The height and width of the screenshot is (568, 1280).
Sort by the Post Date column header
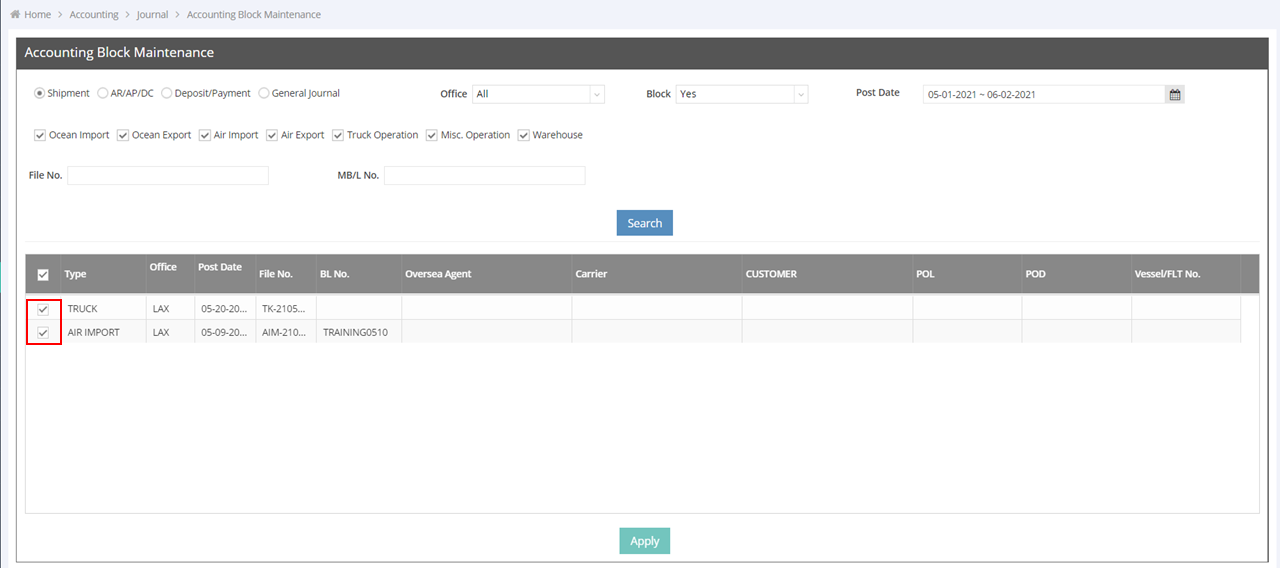220,268
